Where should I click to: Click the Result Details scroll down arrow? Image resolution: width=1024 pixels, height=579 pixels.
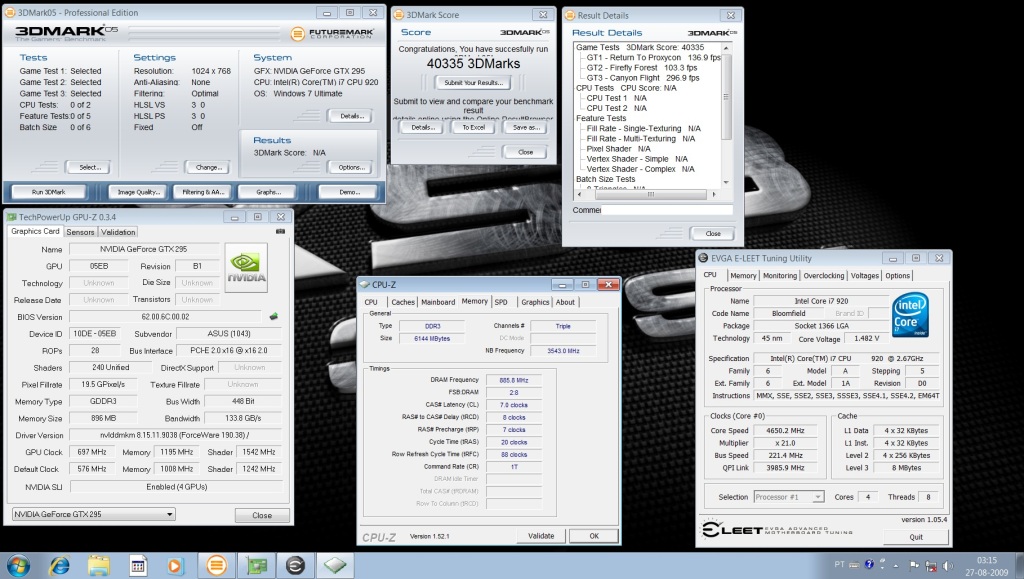726,183
